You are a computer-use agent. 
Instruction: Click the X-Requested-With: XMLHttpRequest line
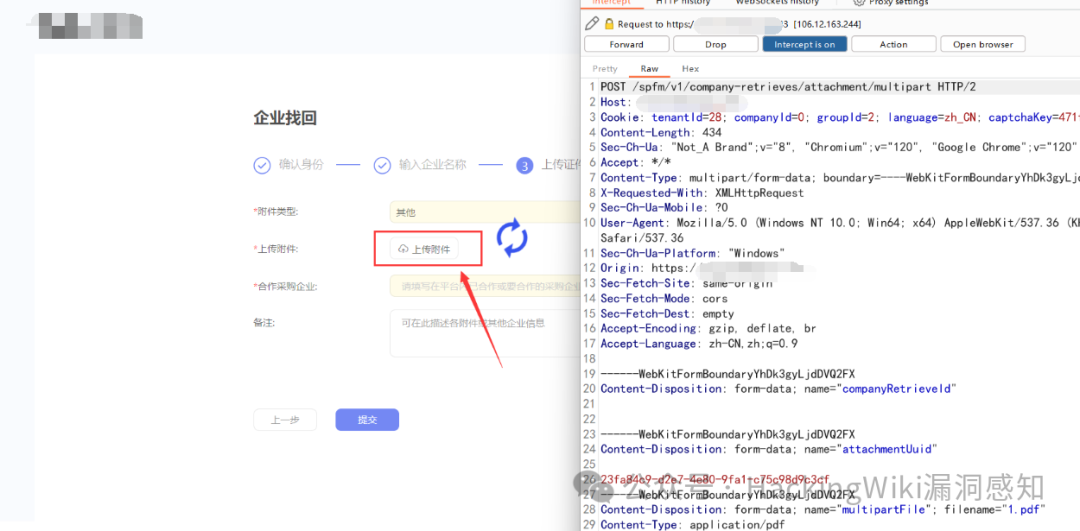click(702, 193)
